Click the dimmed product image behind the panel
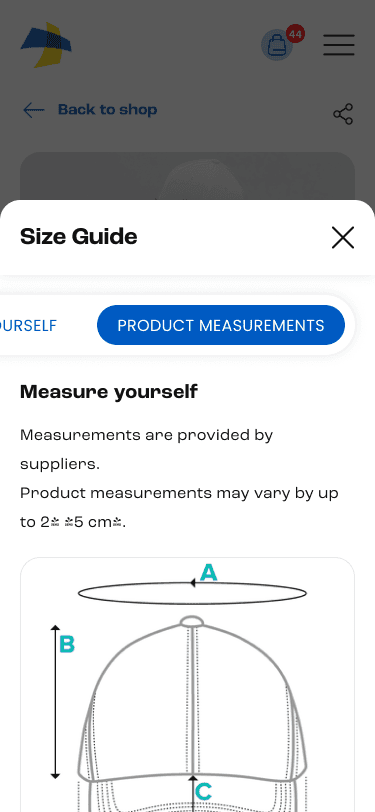 (x=188, y=176)
